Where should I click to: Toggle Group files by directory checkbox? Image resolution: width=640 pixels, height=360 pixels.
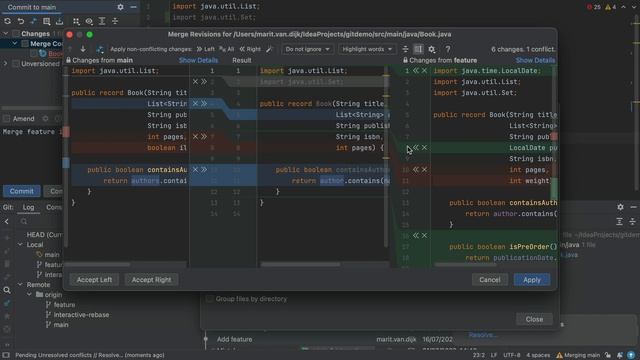209,299
